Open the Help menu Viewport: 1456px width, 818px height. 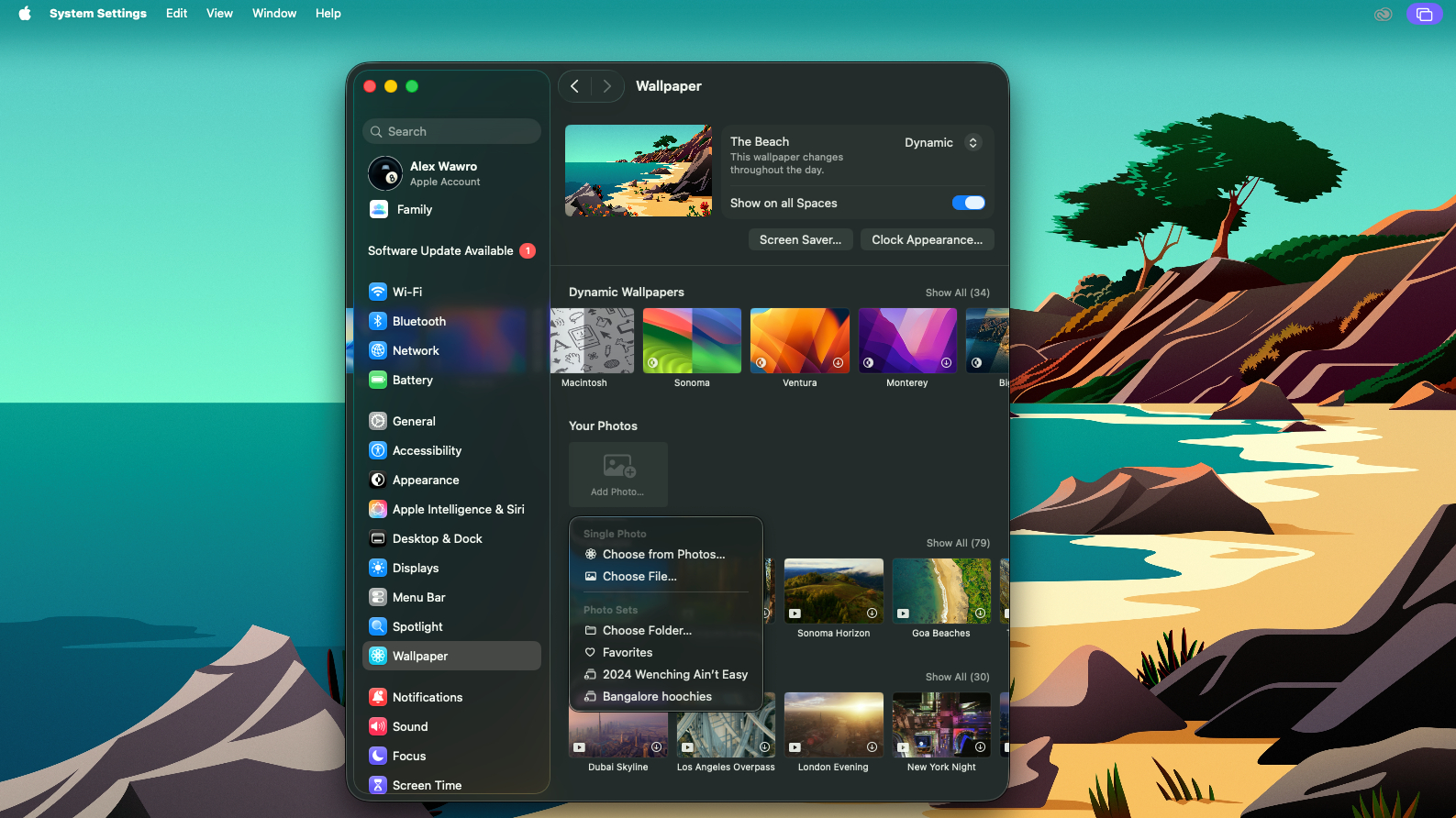click(x=328, y=13)
